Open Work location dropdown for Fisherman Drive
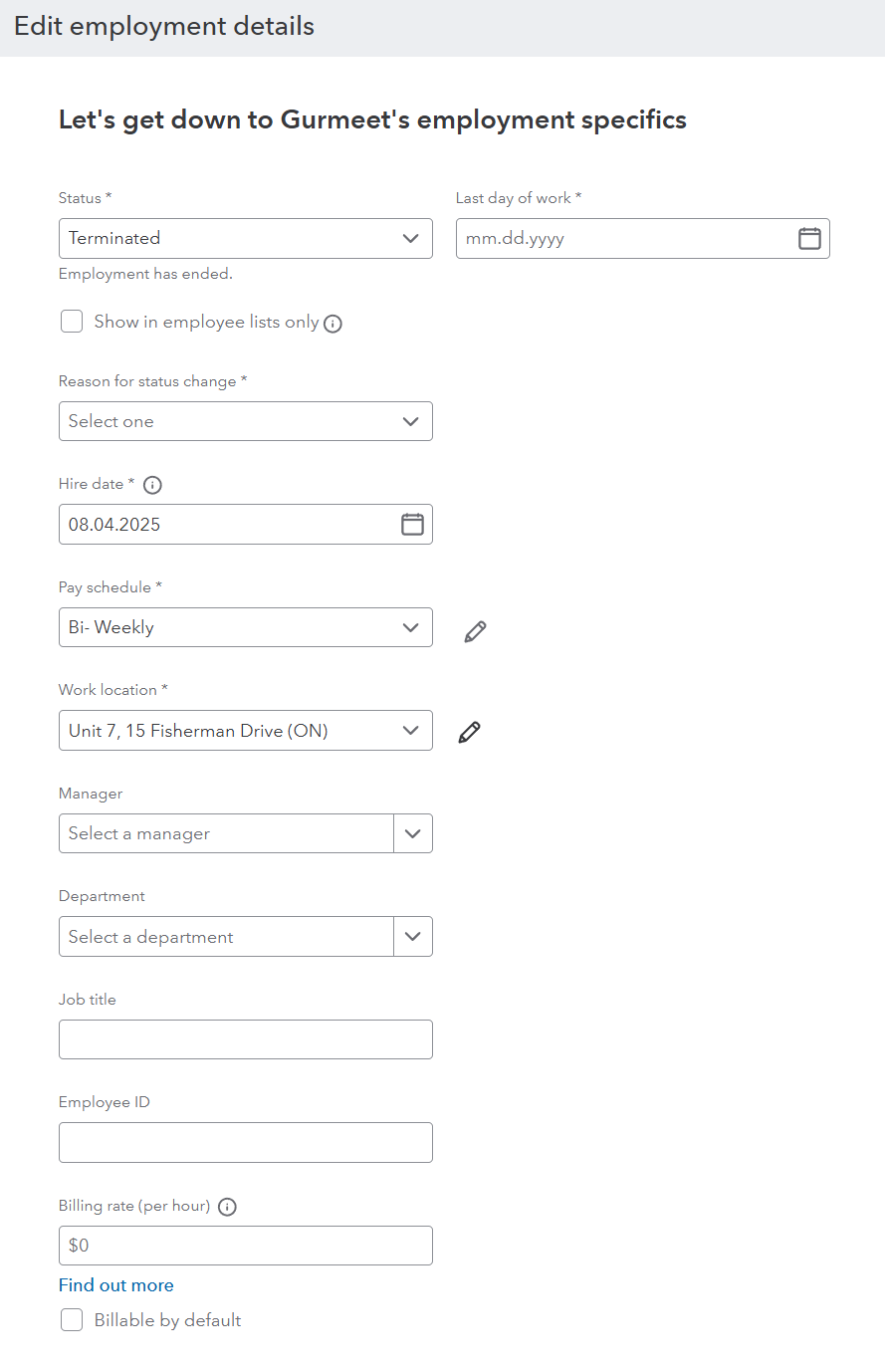Screen dimensions: 885x1372 245,731
